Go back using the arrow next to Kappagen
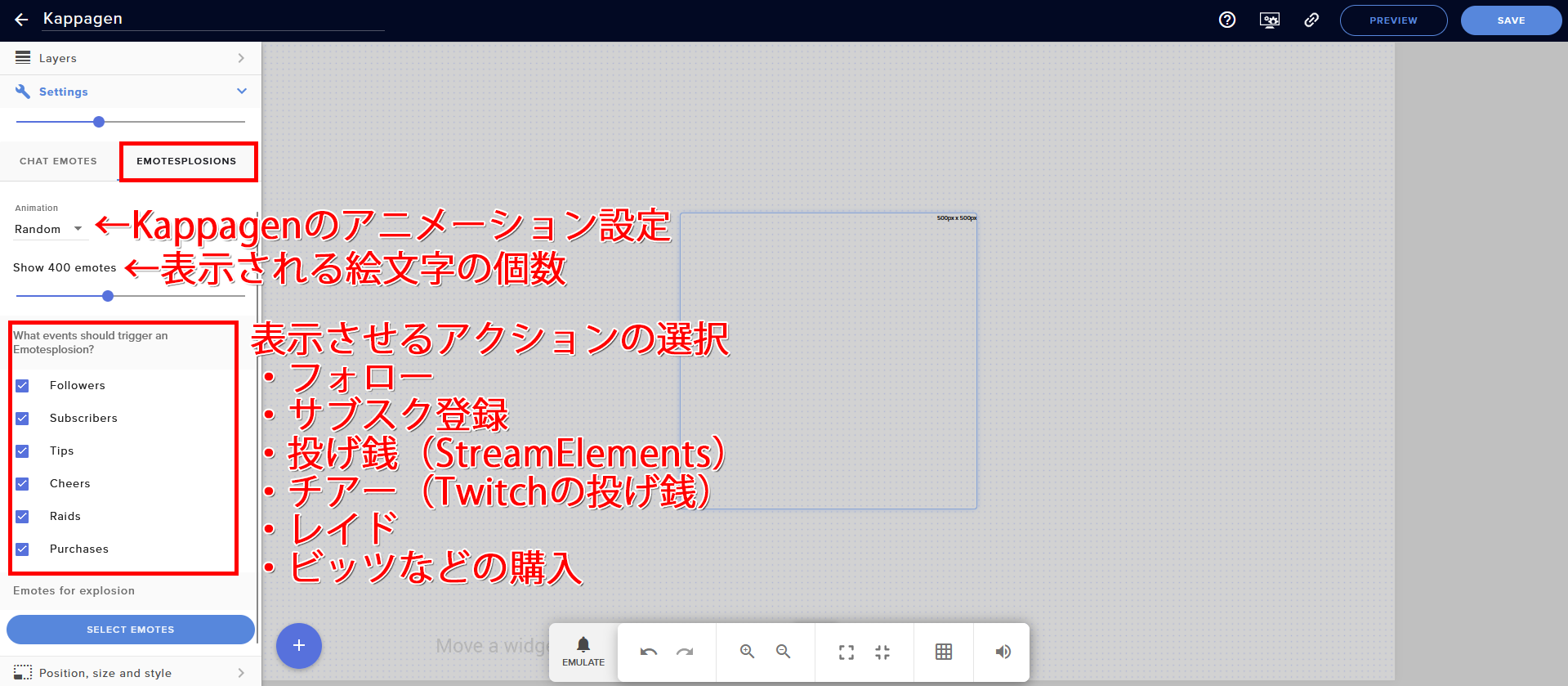The image size is (1568, 686). point(21,20)
